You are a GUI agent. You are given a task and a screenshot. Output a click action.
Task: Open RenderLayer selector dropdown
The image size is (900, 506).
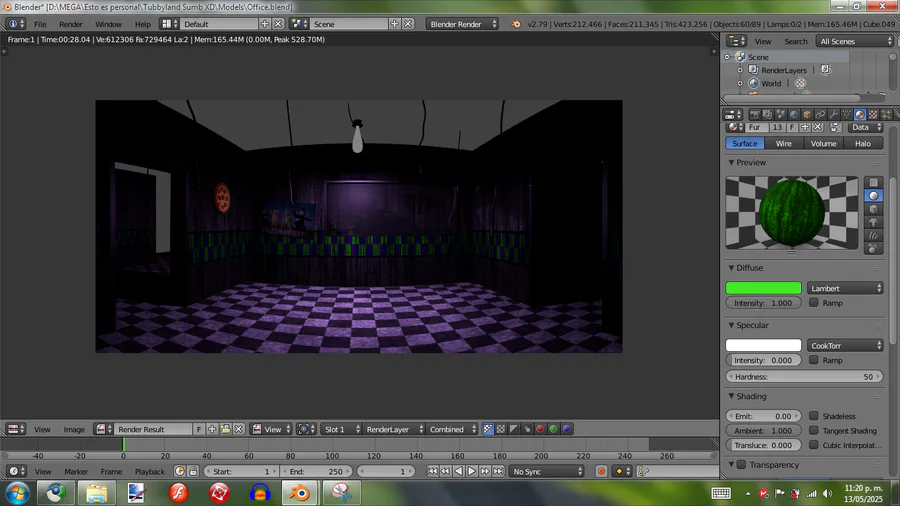(x=393, y=429)
